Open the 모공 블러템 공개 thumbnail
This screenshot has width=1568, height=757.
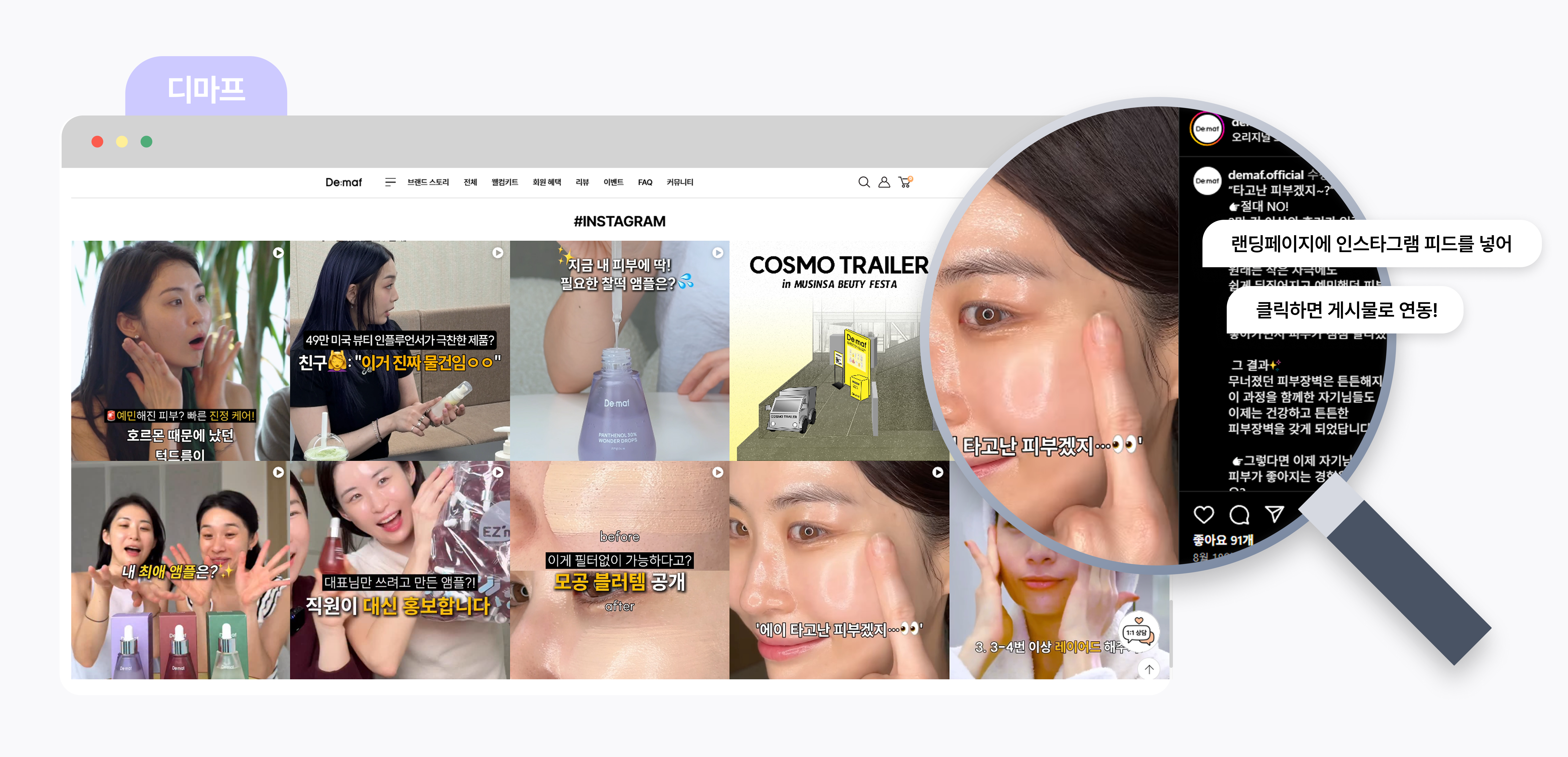tap(620, 570)
